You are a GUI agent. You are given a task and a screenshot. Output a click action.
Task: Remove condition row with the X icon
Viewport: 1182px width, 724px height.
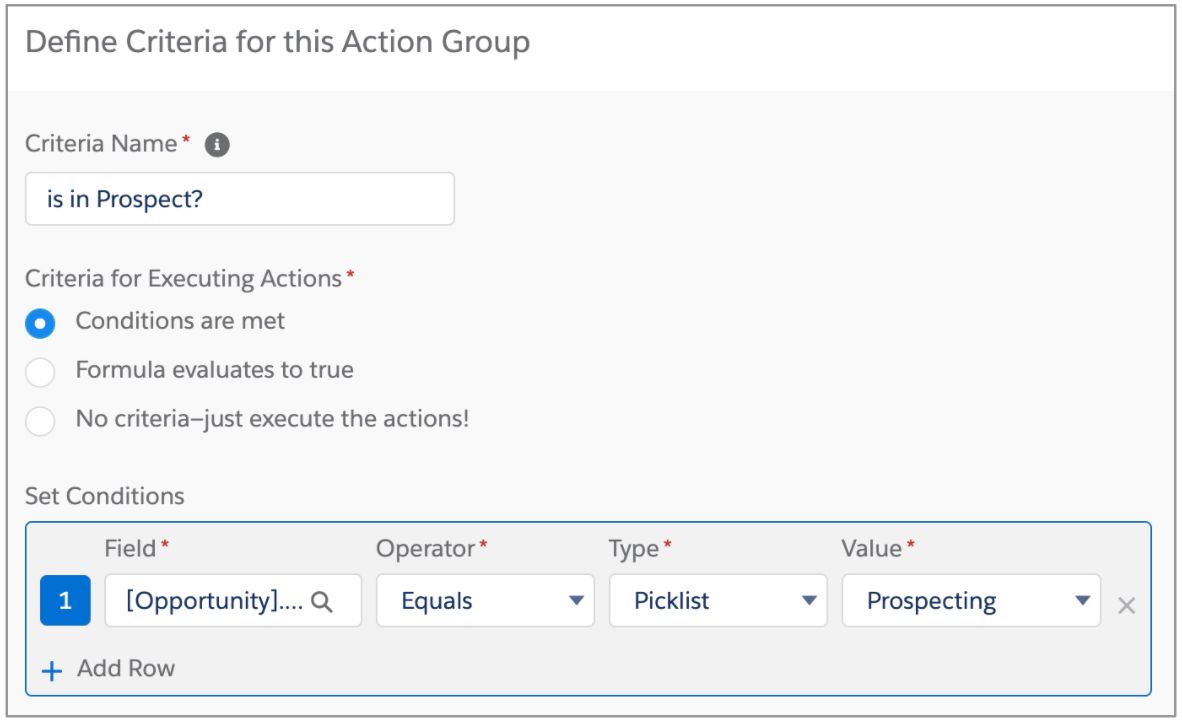1126,605
